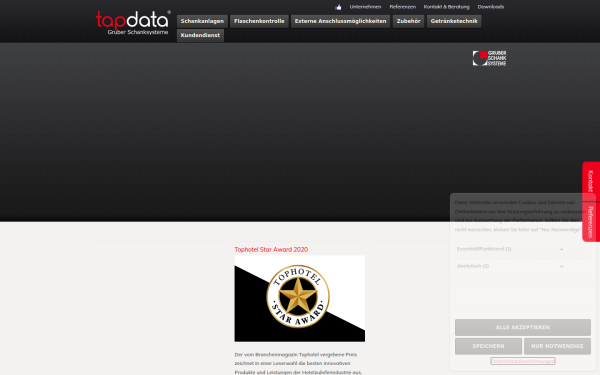Open the Zubehör menu
Image resolution: width=600 pixels, height=375 pixels.
(x=408, y=21)
